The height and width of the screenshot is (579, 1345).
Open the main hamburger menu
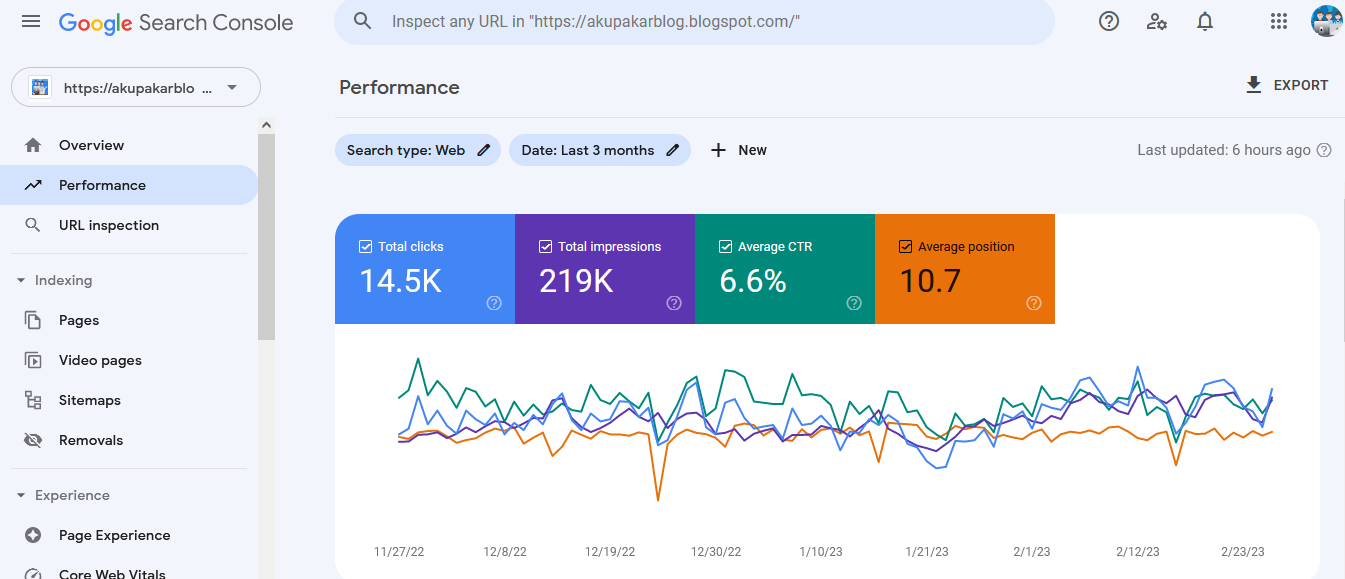[31, 21]
